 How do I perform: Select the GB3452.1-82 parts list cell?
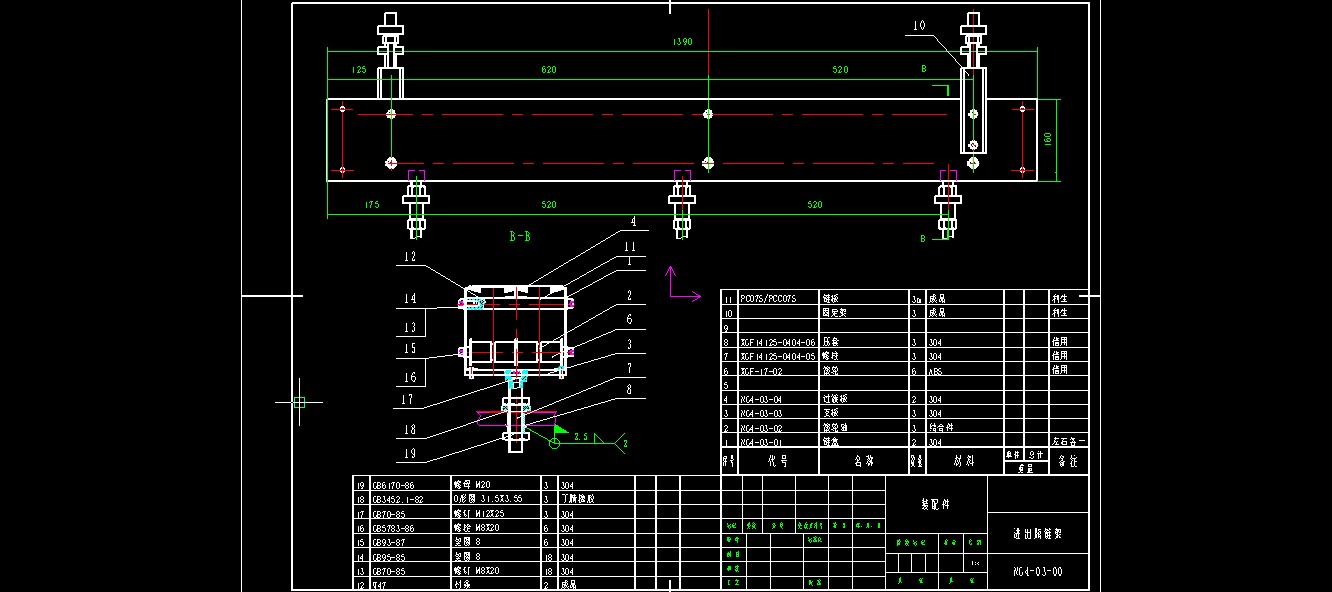coord(397,498)
